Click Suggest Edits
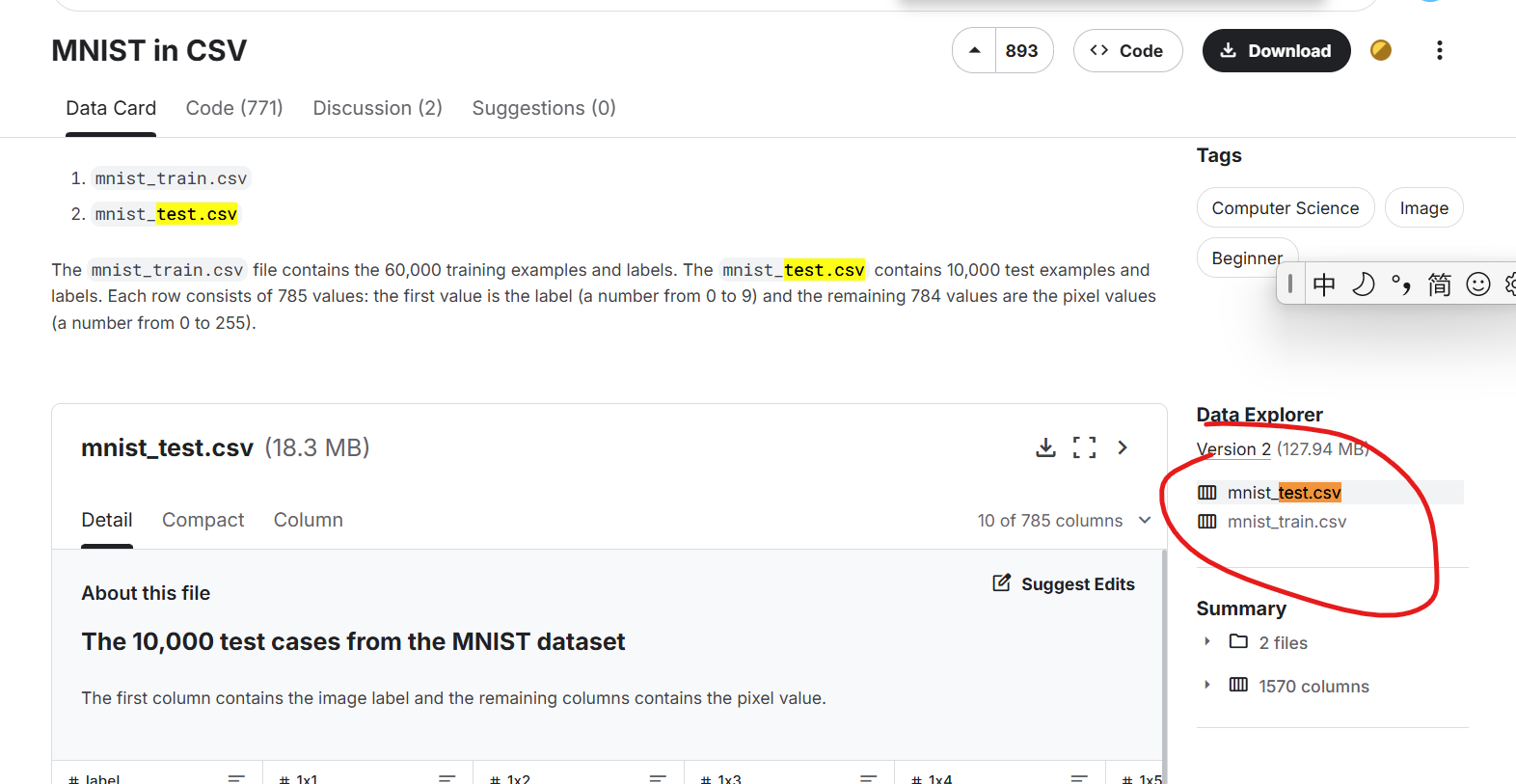1516x784 pixels. pyautogui.click(x=1064, y=583)
